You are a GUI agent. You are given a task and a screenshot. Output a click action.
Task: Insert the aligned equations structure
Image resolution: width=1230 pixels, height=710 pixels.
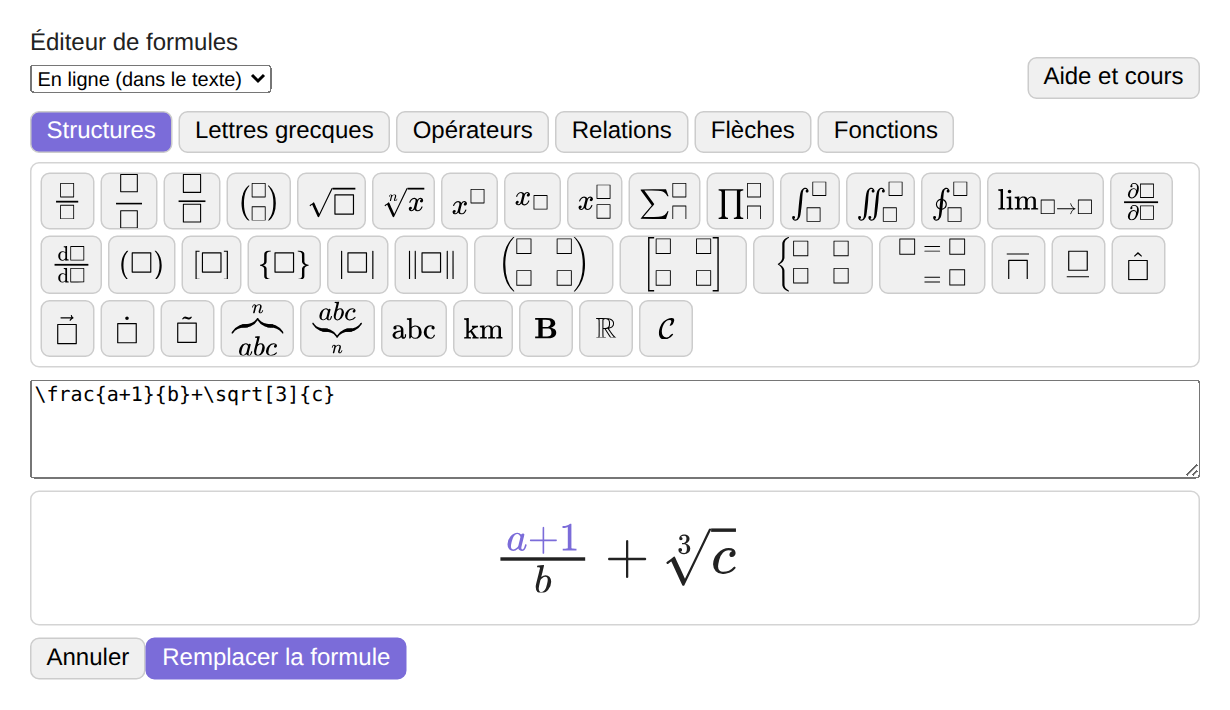click(x=932, y=265)
